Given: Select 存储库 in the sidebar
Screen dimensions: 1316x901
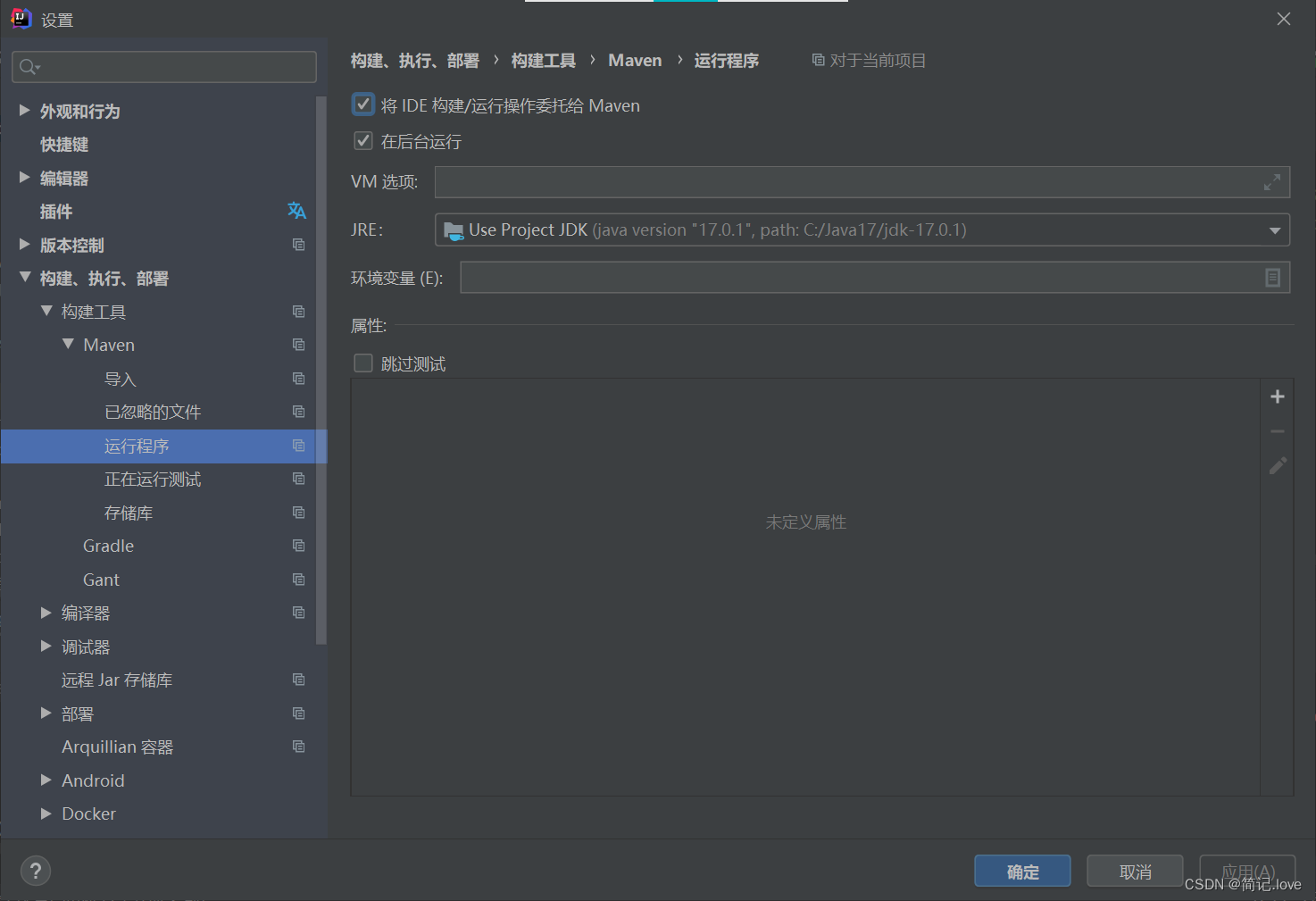Looking at the screenshot, I should pyautogui.click(x=129, y=512).
